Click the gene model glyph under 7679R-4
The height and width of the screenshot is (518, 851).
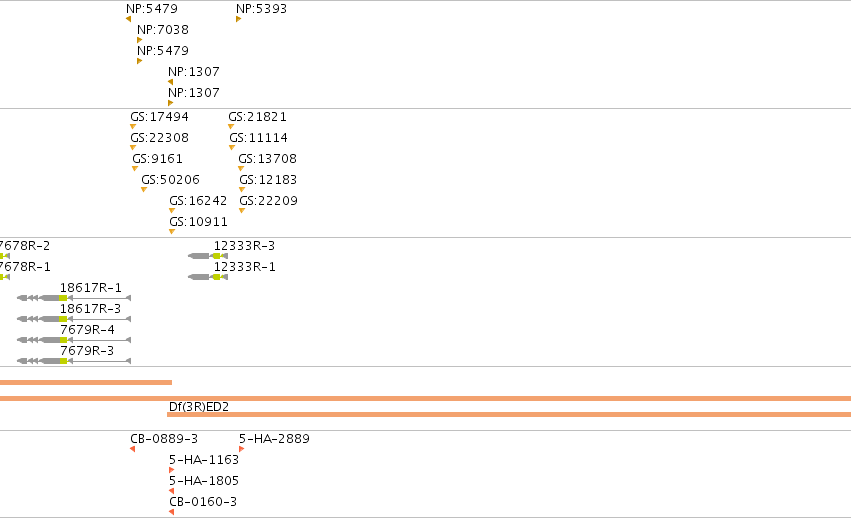coord(74,340)
